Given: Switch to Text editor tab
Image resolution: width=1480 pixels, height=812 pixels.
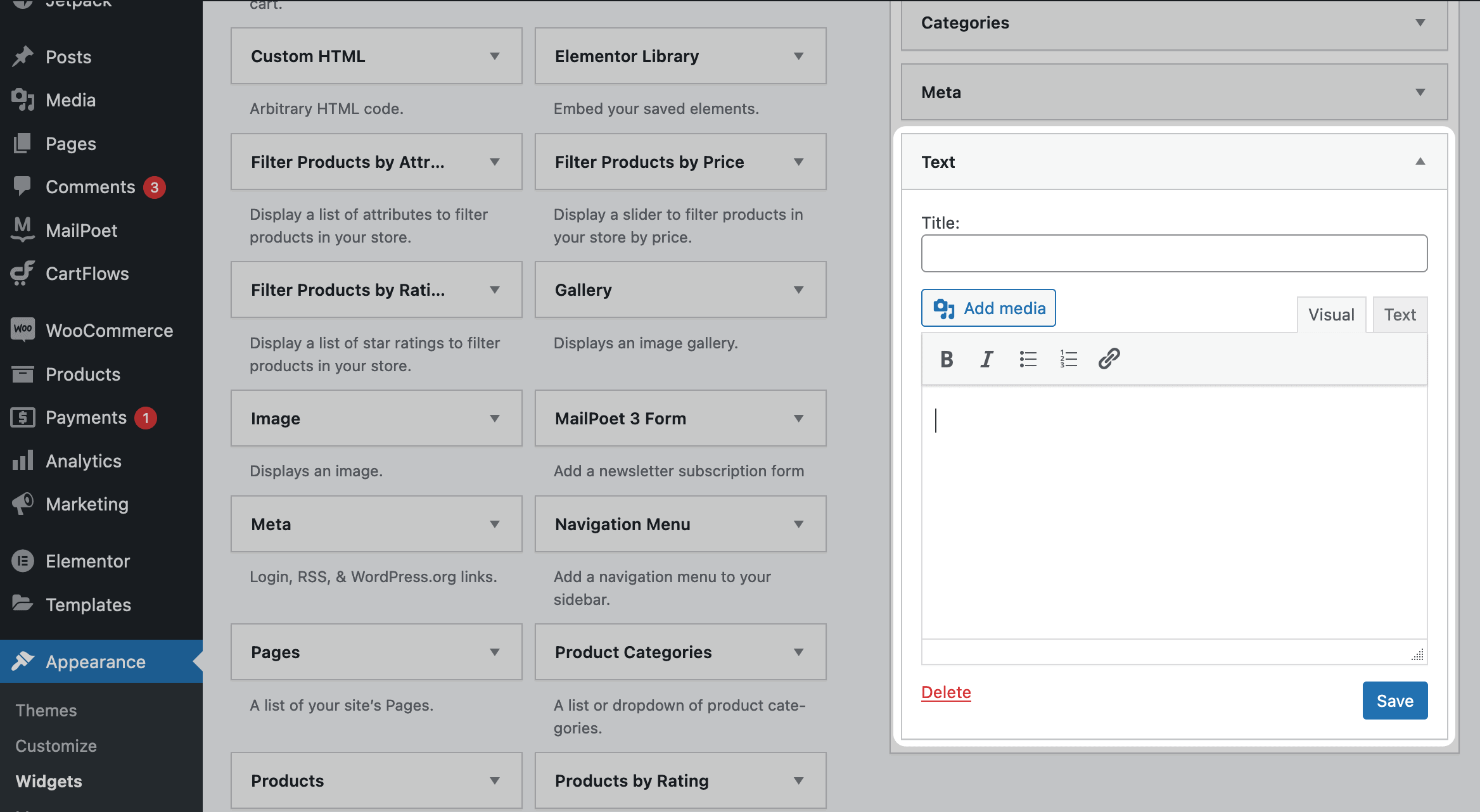Looking at the screenshot, I should pyautogui.click(x=1400, y=313).
